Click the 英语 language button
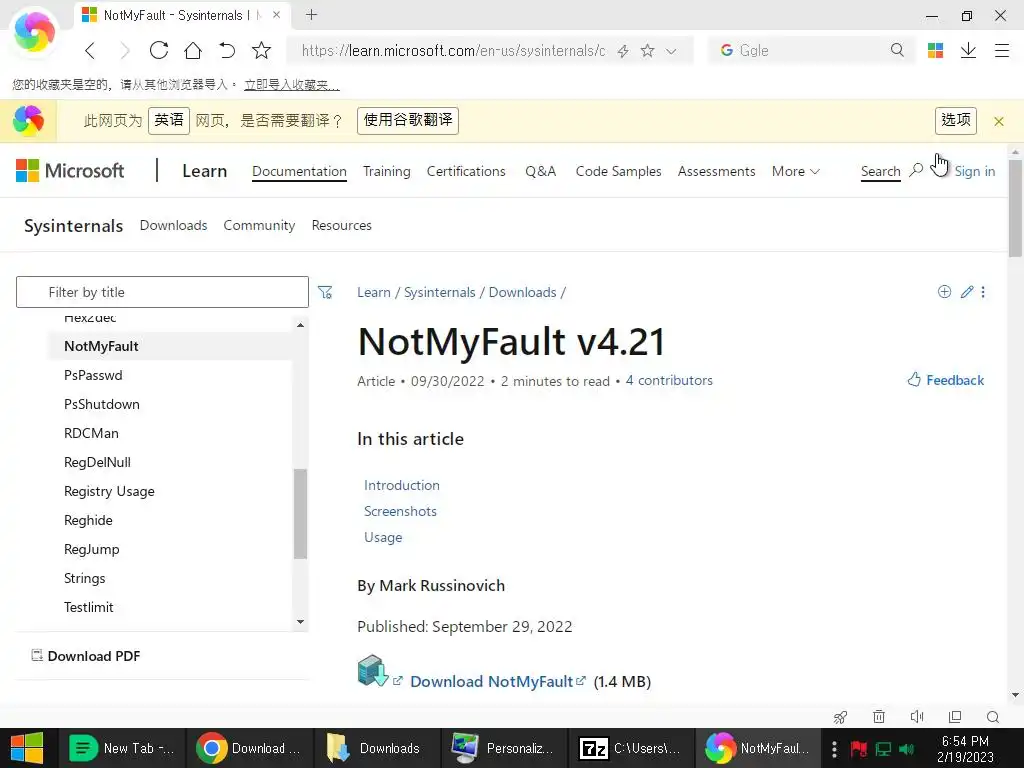The width and height of the screenshot is (1024, 768). 168,121
